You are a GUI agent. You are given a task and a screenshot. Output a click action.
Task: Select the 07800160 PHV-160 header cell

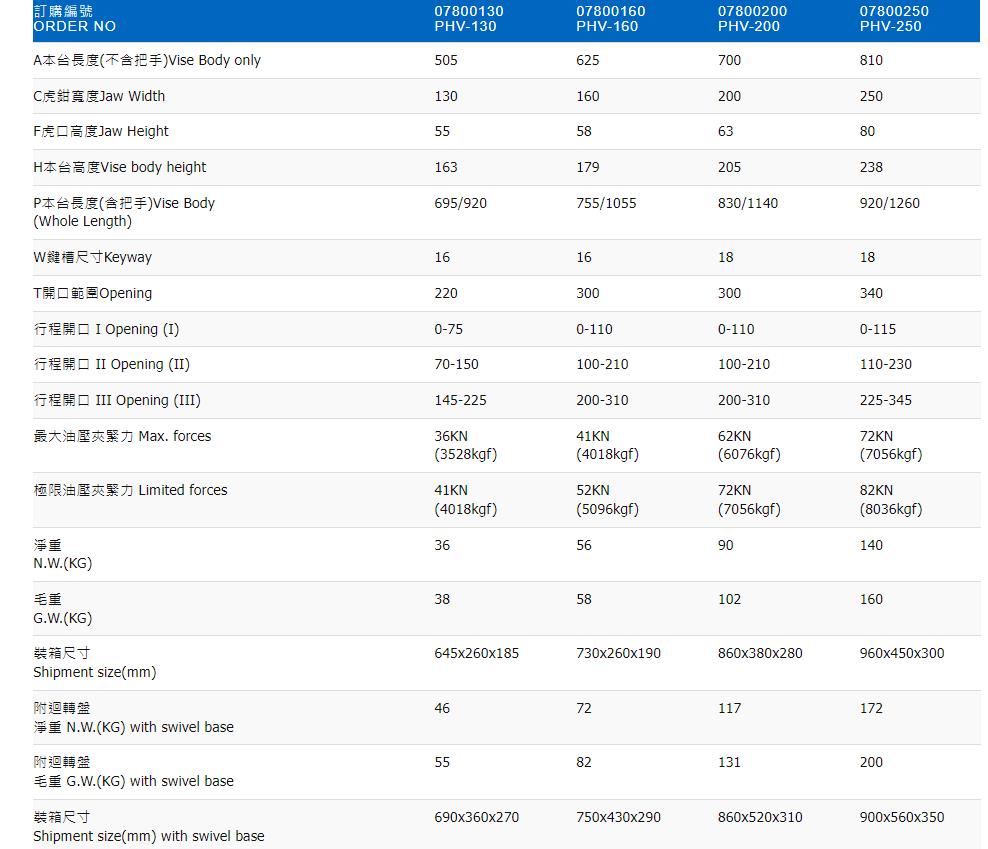610,18
